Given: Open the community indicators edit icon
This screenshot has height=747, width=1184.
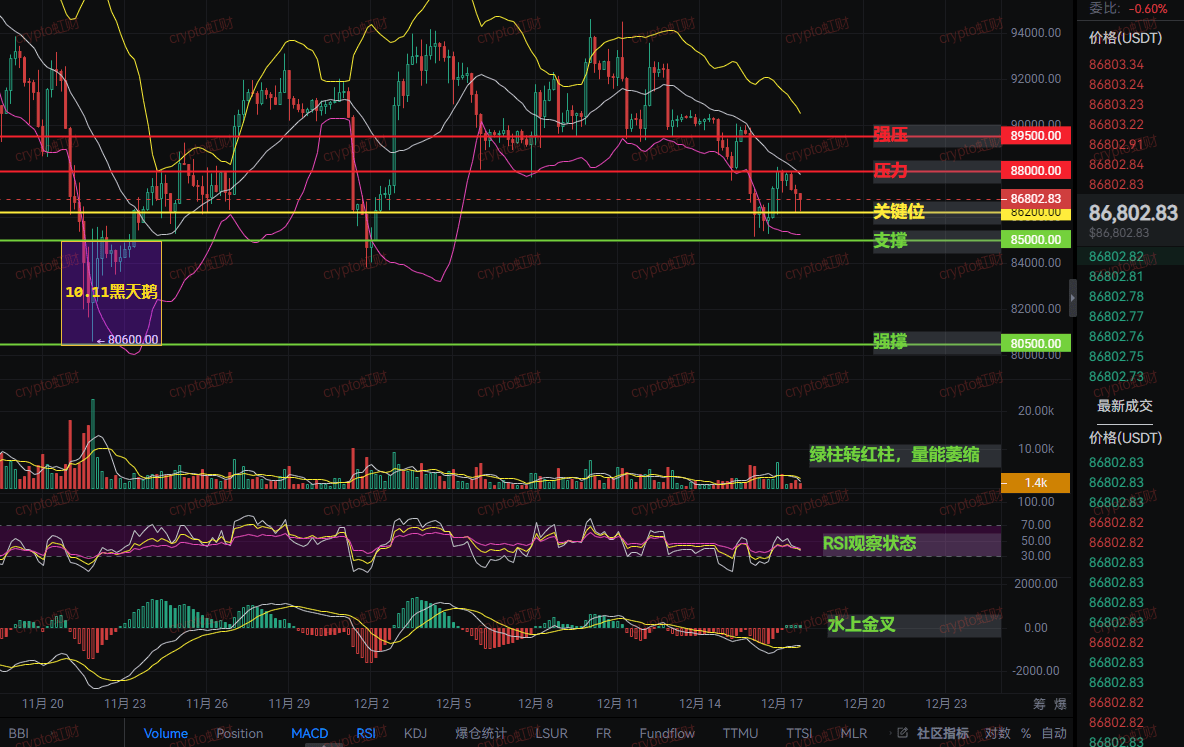Looking at the screenshot, I should (x=902, y=733).
